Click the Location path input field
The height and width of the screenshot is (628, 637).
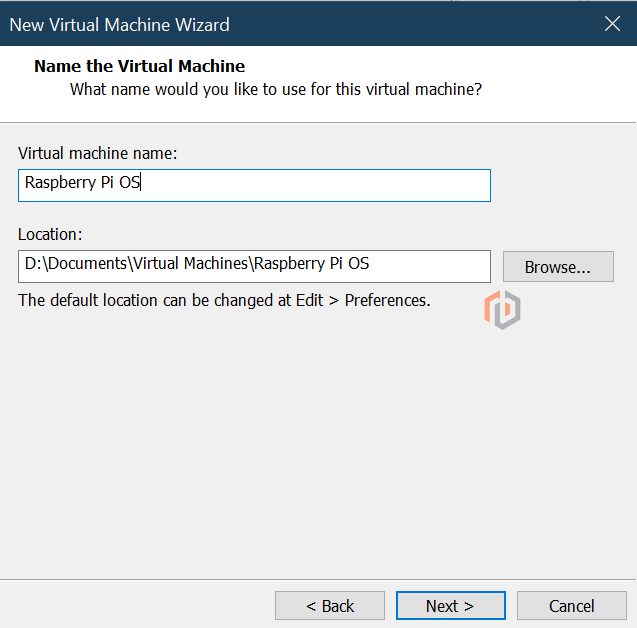254,266
